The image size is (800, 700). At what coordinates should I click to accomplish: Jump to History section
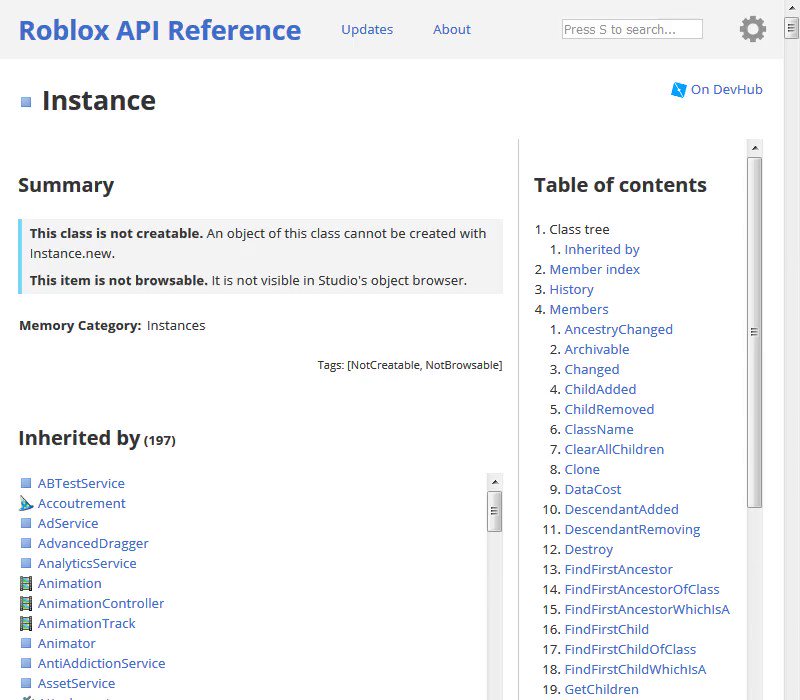[571, 289]
